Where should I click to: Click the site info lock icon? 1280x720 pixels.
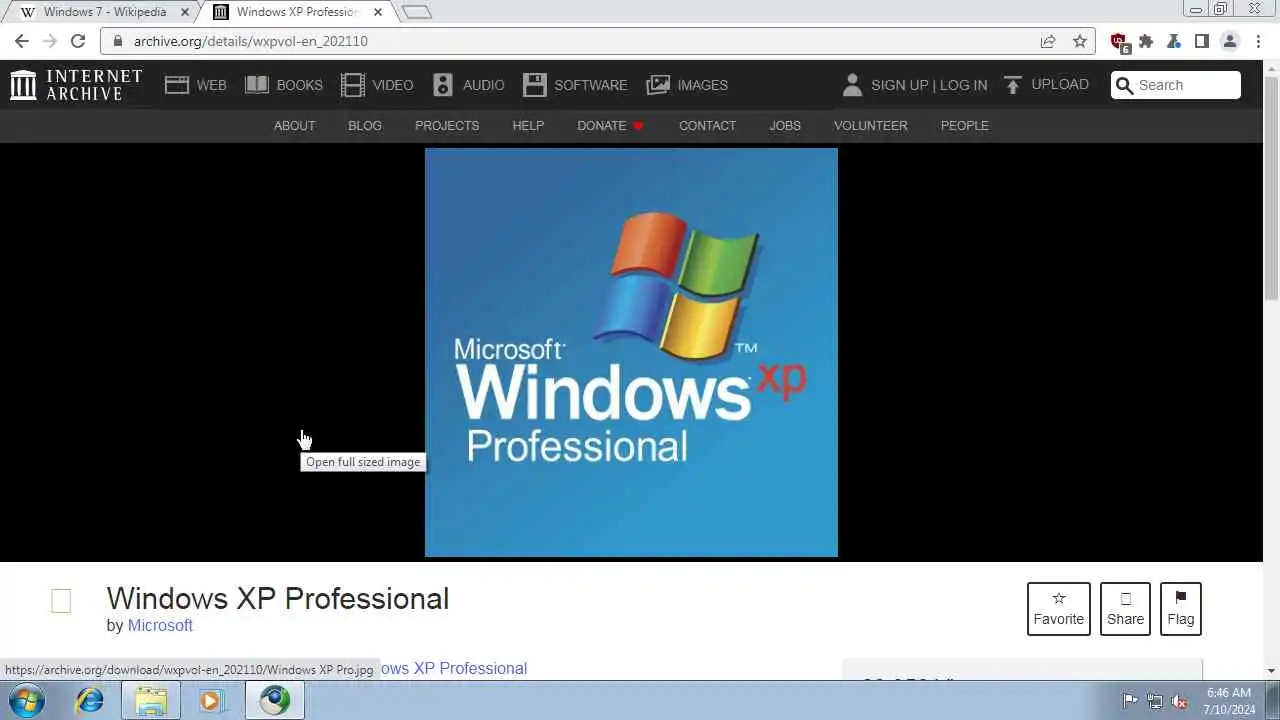(x=118, y=41)
